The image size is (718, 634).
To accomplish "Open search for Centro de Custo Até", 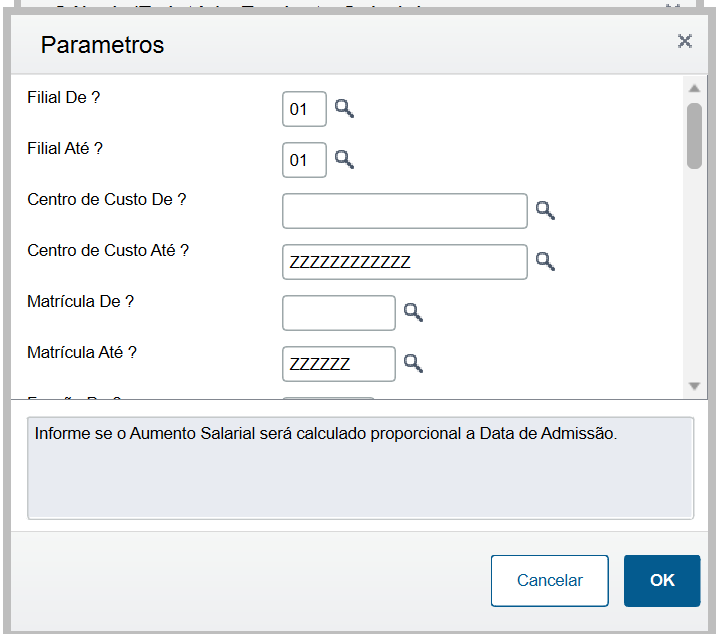I will tap(545, 262).
